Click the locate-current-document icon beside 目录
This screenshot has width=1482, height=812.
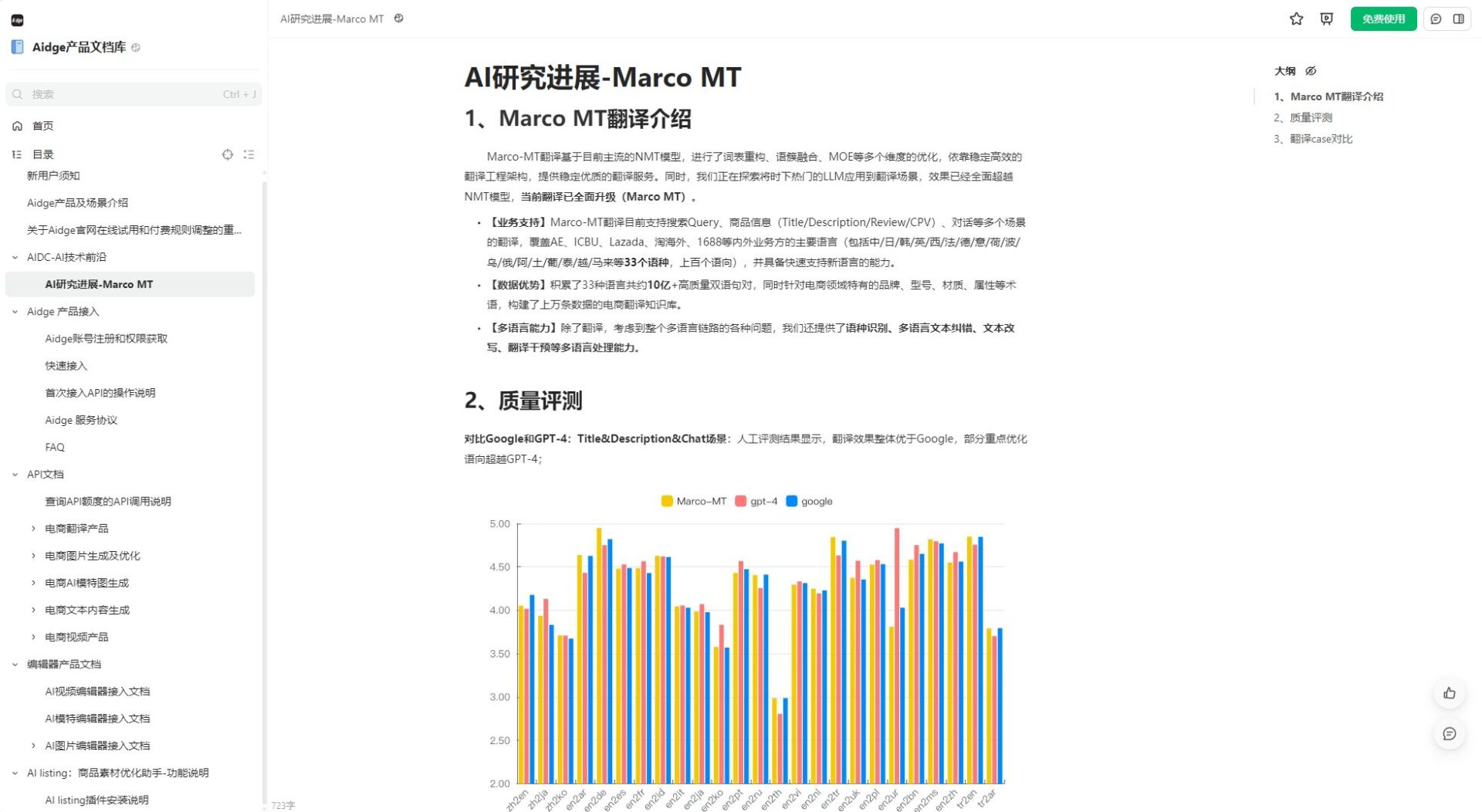(228, 154)
